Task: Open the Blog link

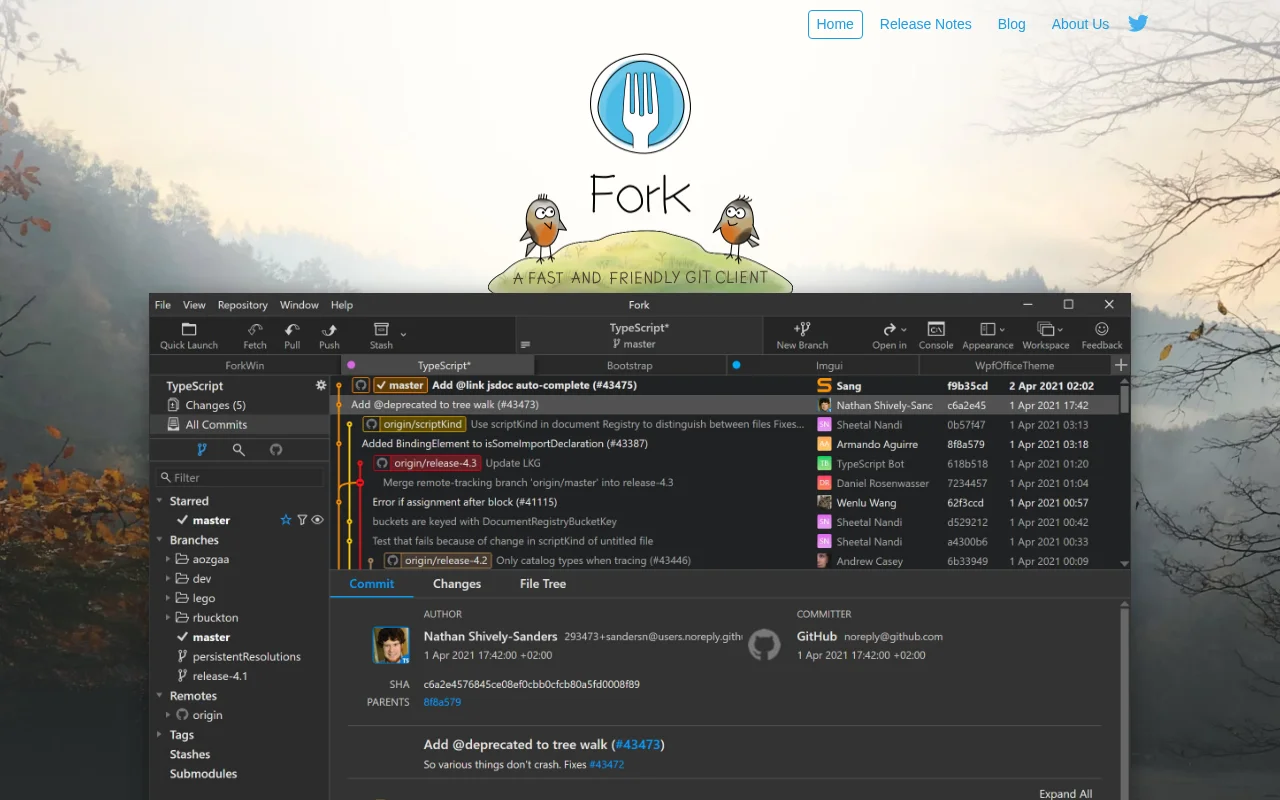Action: pos(1012,24)
